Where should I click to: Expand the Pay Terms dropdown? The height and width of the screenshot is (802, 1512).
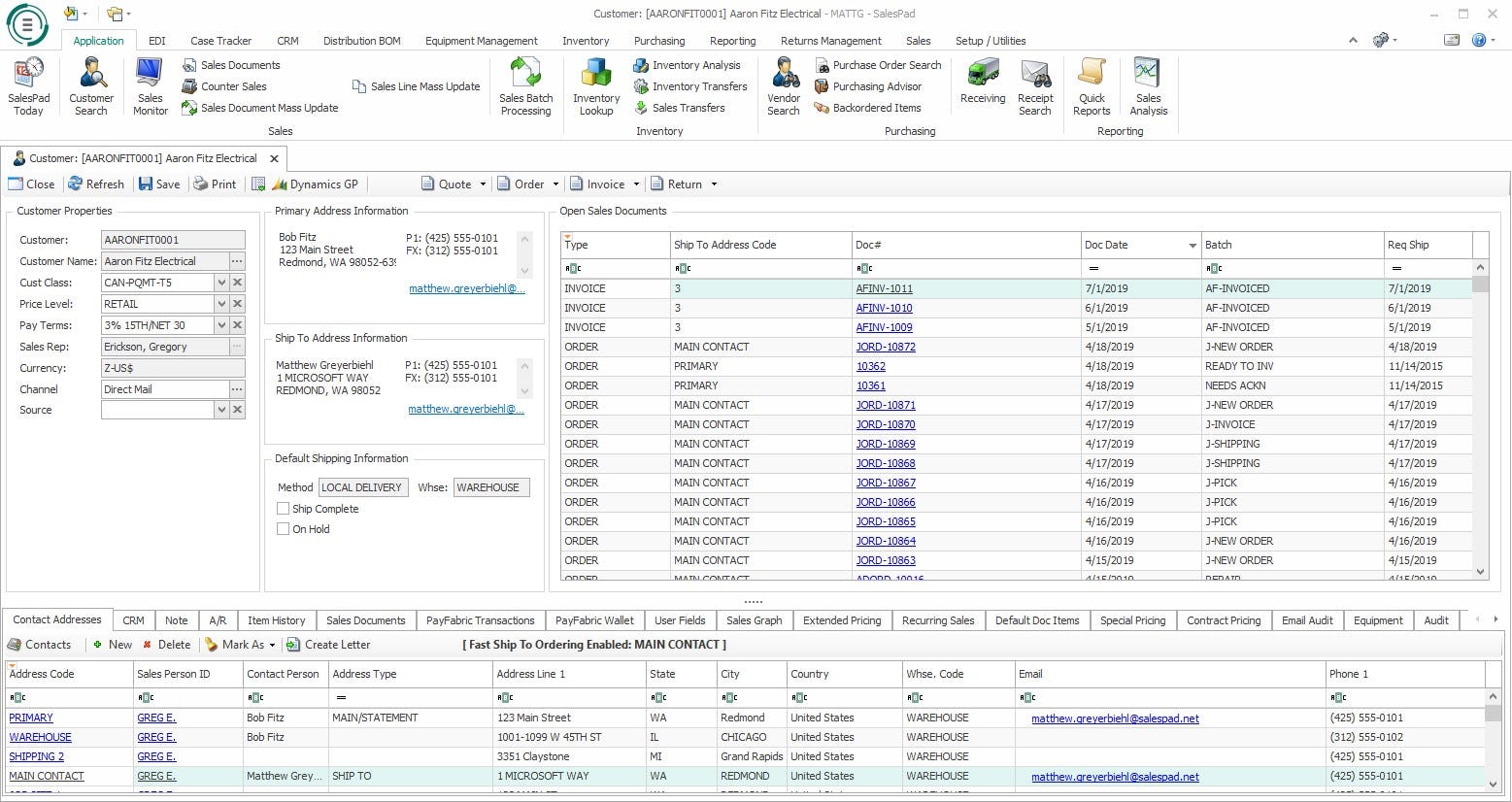[221, 325]
